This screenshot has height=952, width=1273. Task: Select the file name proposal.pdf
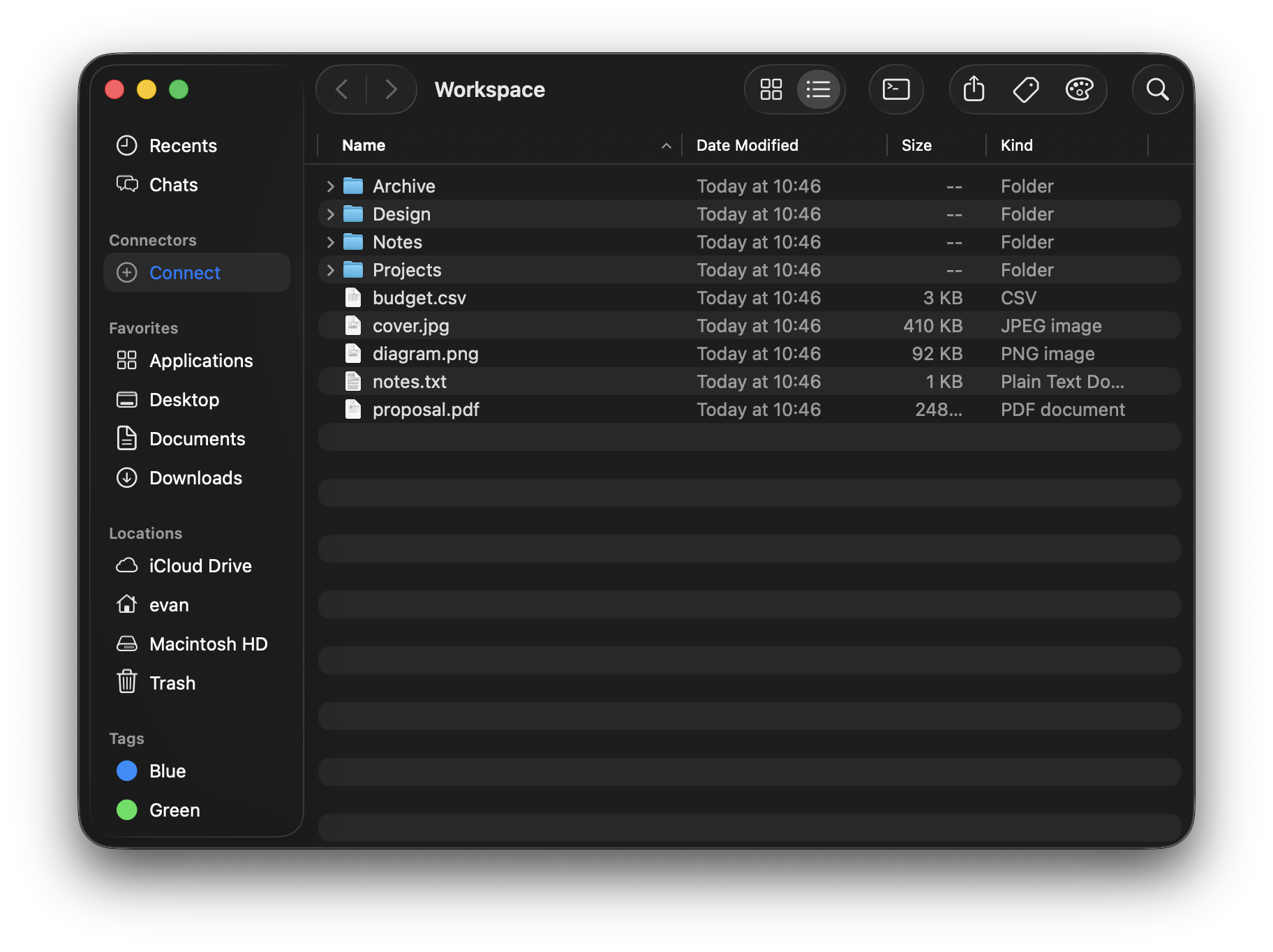click(x=426, y=410)
